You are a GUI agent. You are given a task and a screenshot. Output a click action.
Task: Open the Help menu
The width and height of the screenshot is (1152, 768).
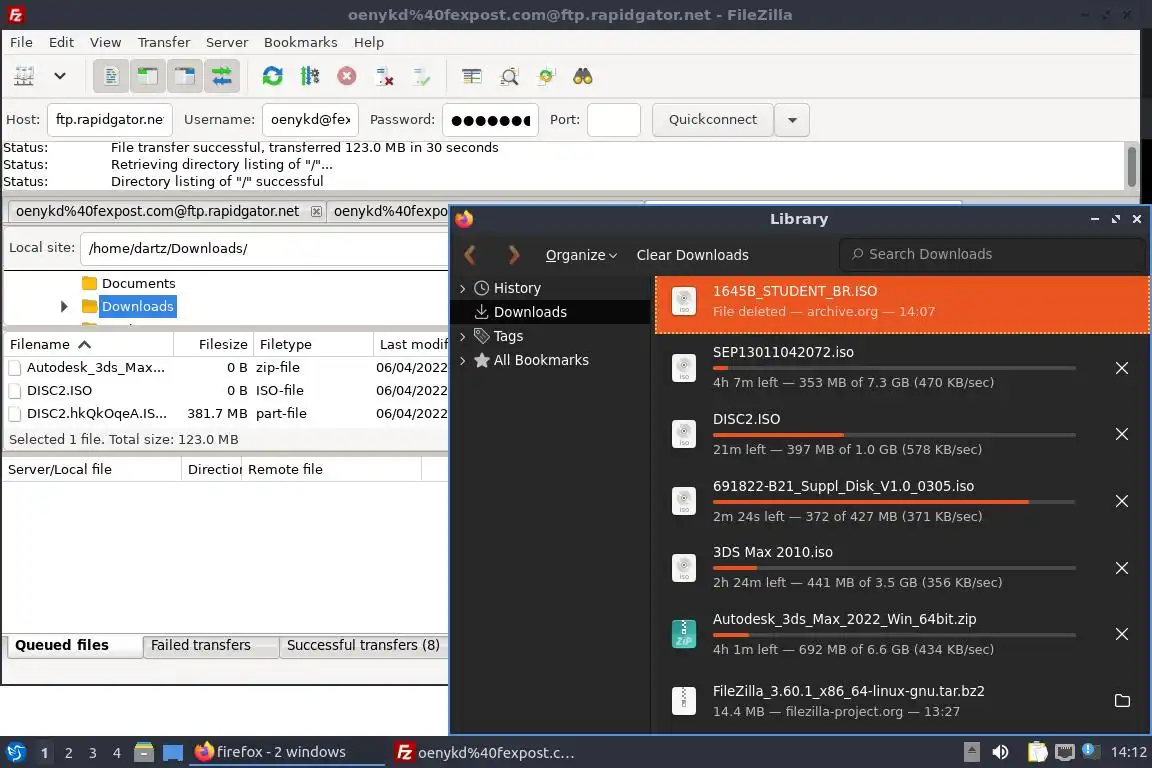(x=369, y=42)
